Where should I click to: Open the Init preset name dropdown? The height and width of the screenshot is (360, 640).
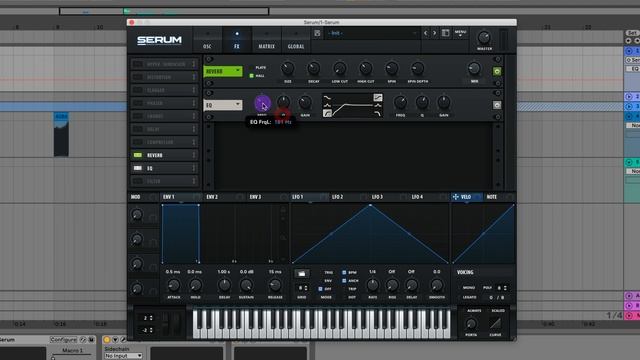pyautogui.click(x=372, y=33)
